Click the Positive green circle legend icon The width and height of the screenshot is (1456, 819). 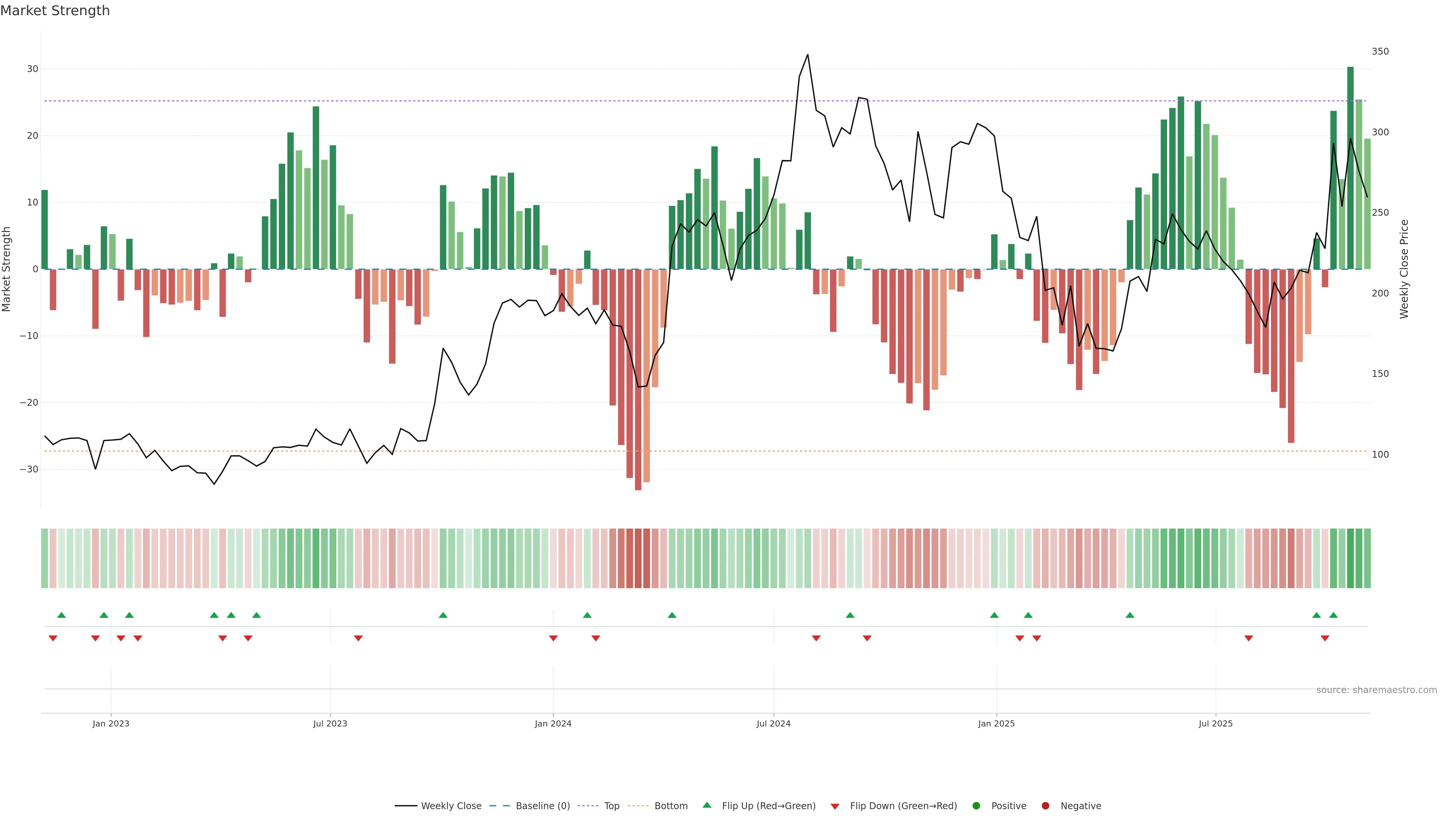tap(976, 806)
